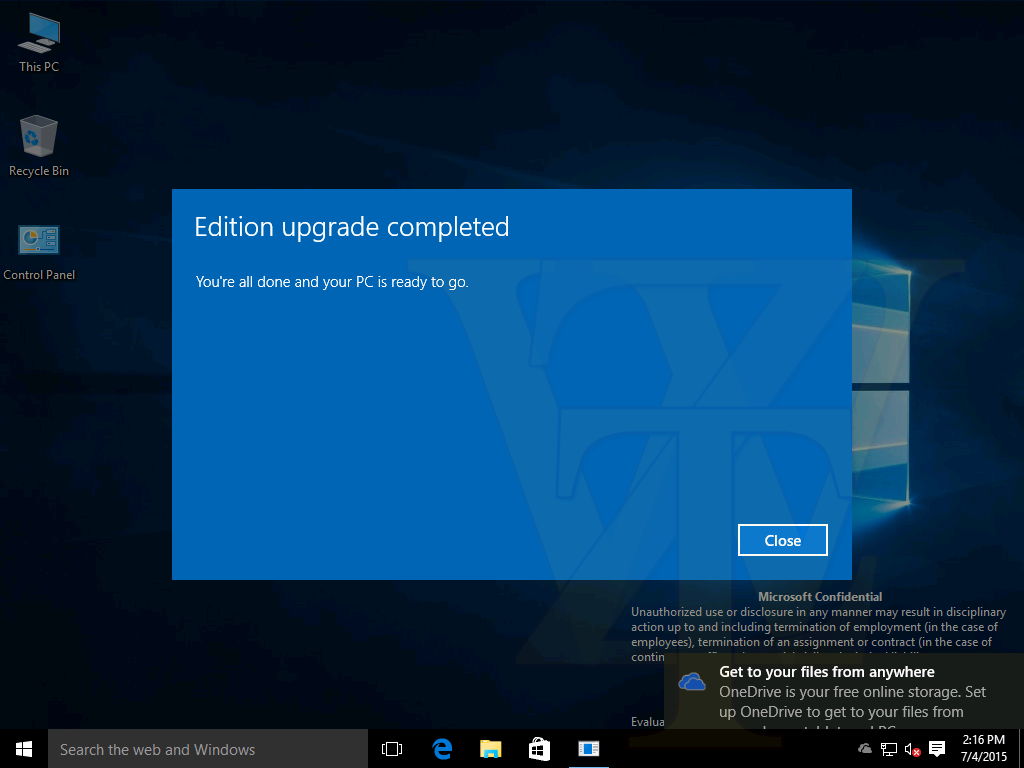Launch Microsoft Edge from the taskbar
This screenshot has width=1024, height=768.
[442, 748]
